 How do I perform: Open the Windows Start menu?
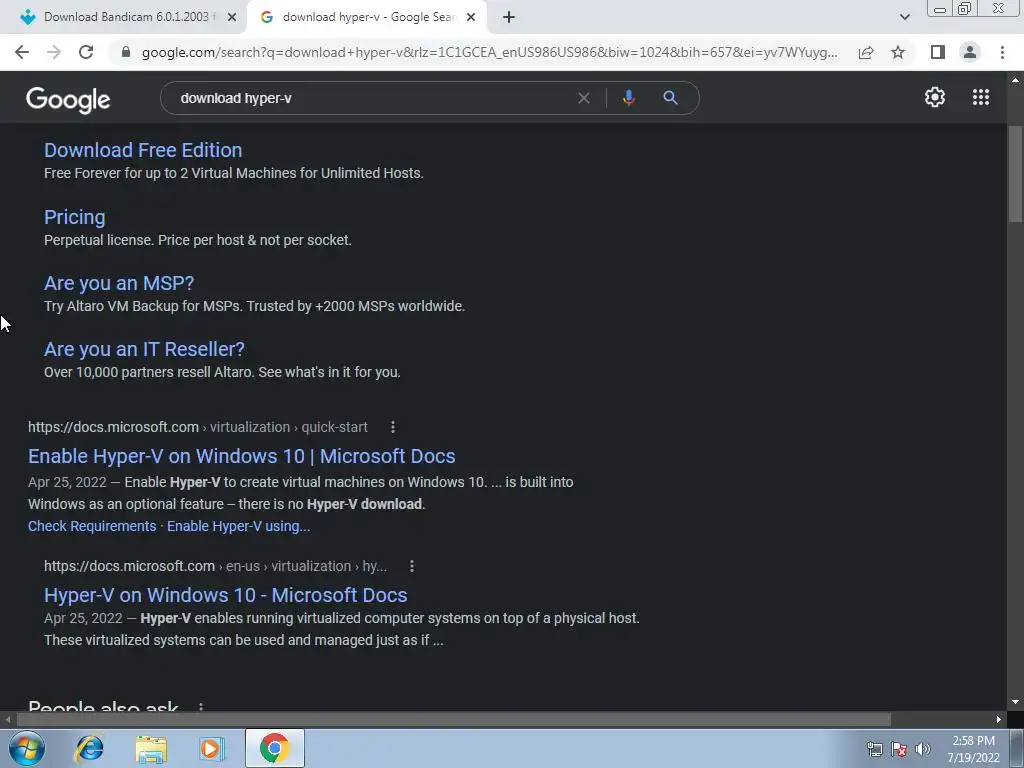(27, 748)
